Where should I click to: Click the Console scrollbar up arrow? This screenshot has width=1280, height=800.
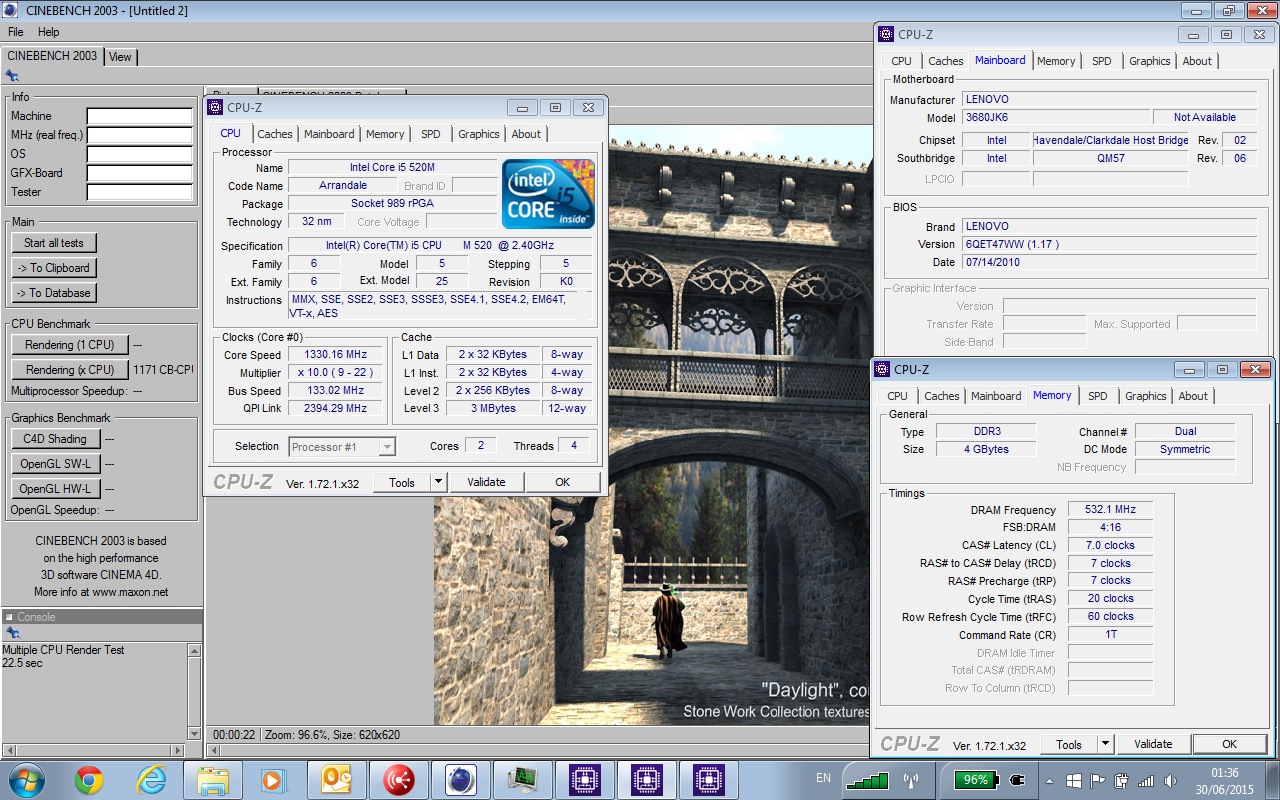click(194, 650)
